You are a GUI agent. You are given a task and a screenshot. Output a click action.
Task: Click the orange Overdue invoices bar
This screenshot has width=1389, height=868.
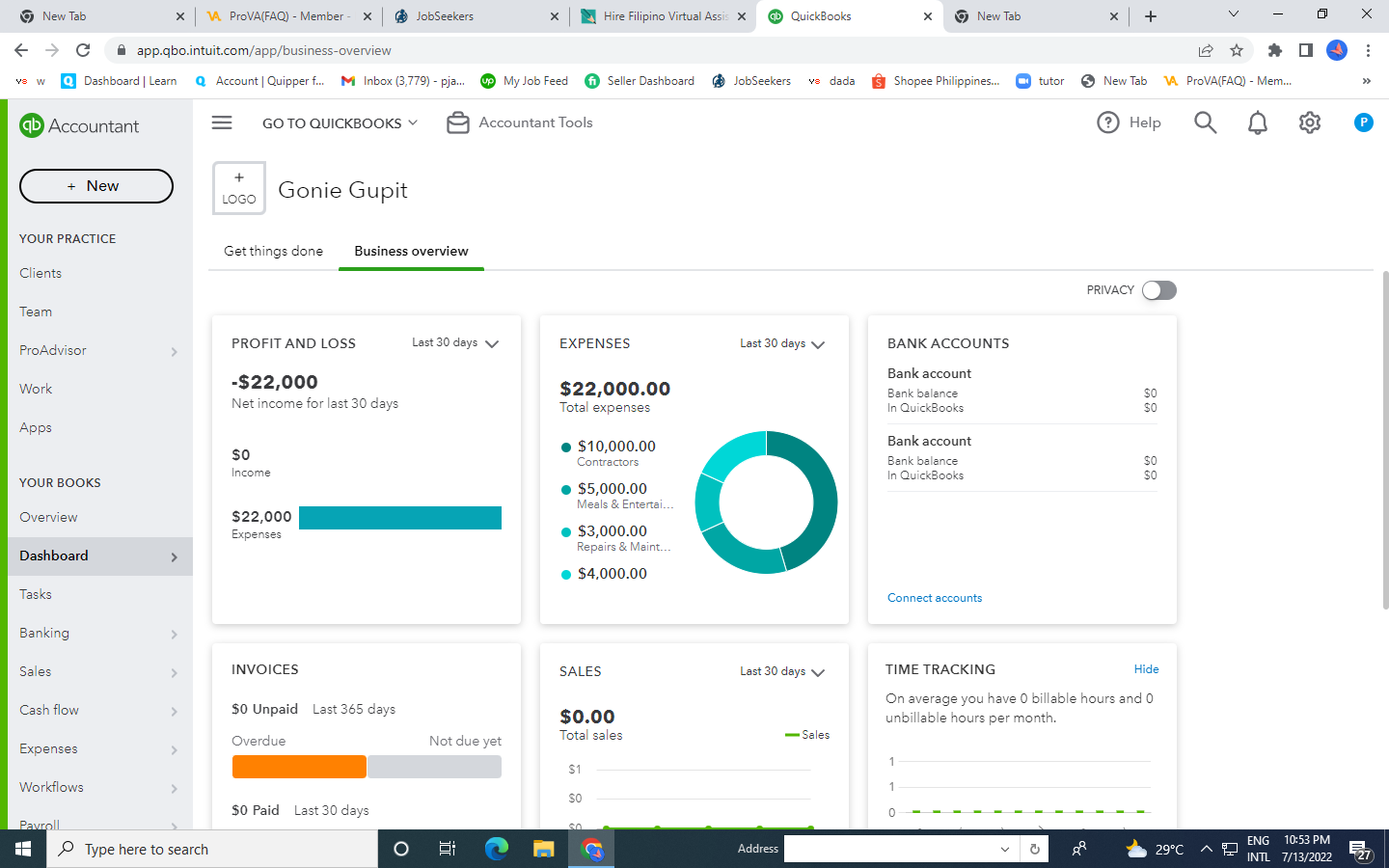pos(299,767)
